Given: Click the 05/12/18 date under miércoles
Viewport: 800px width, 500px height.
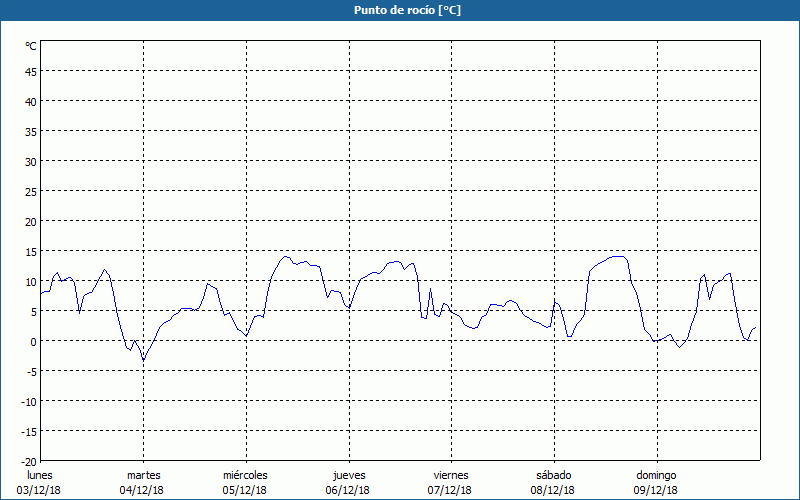Looking at the screenshot, I should click(245, 490).
